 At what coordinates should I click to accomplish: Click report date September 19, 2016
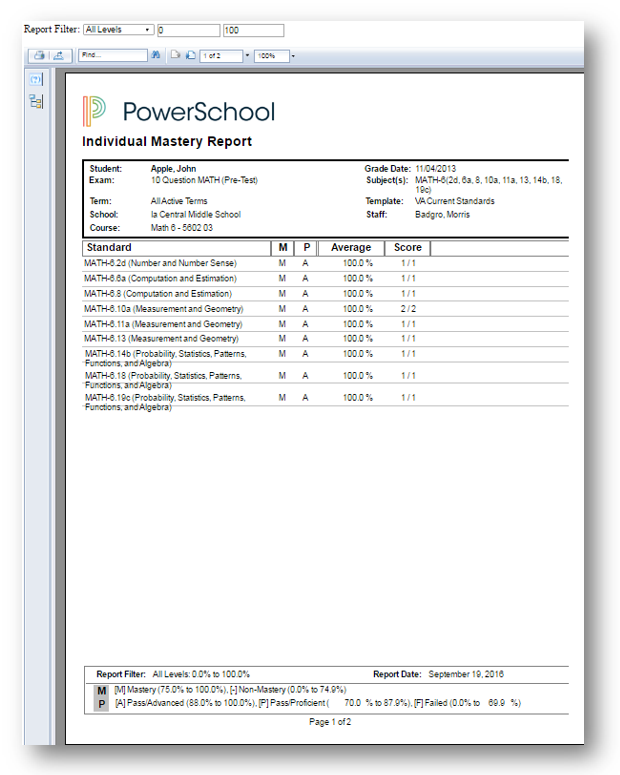tap(466, 674)
